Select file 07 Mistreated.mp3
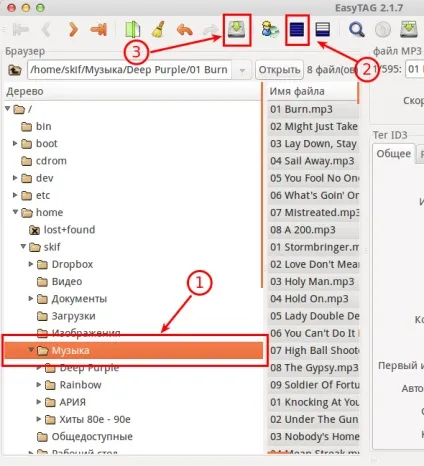The image size is (424, 466). pyautogui.click(x=313, y=213)
